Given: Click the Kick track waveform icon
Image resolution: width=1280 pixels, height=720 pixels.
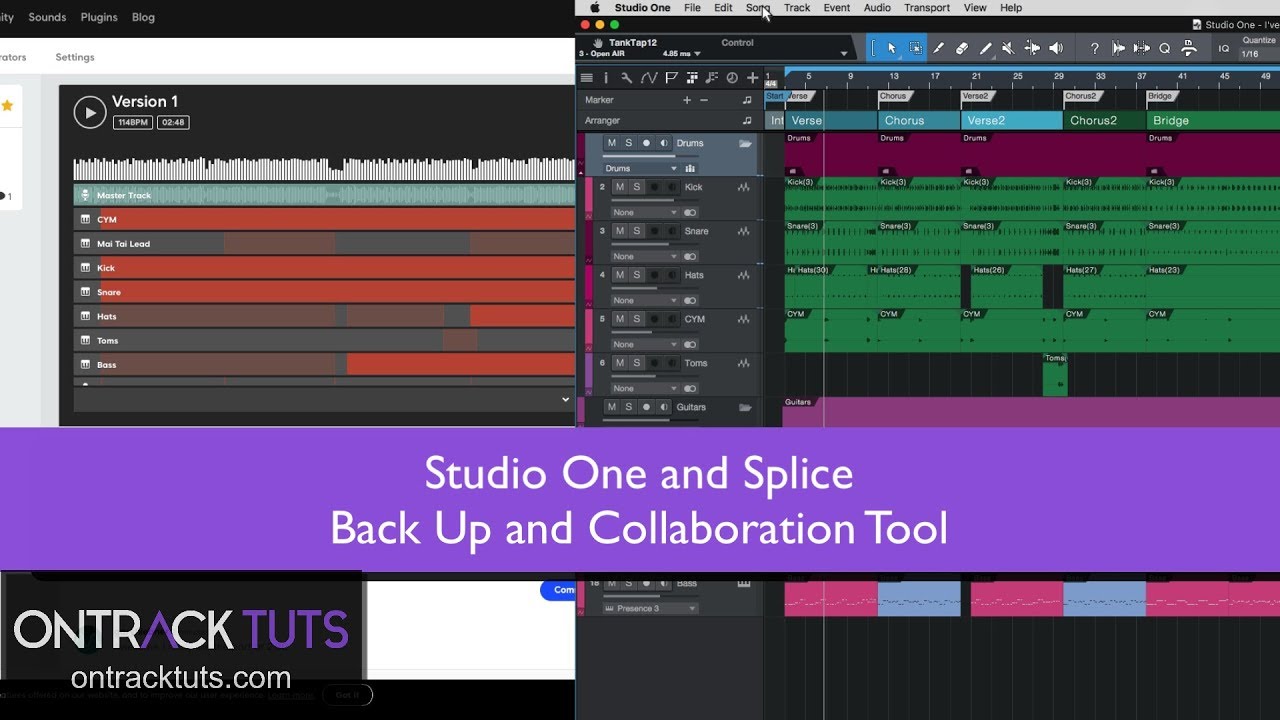Looking at the screenshot, I should coord(744,187).
